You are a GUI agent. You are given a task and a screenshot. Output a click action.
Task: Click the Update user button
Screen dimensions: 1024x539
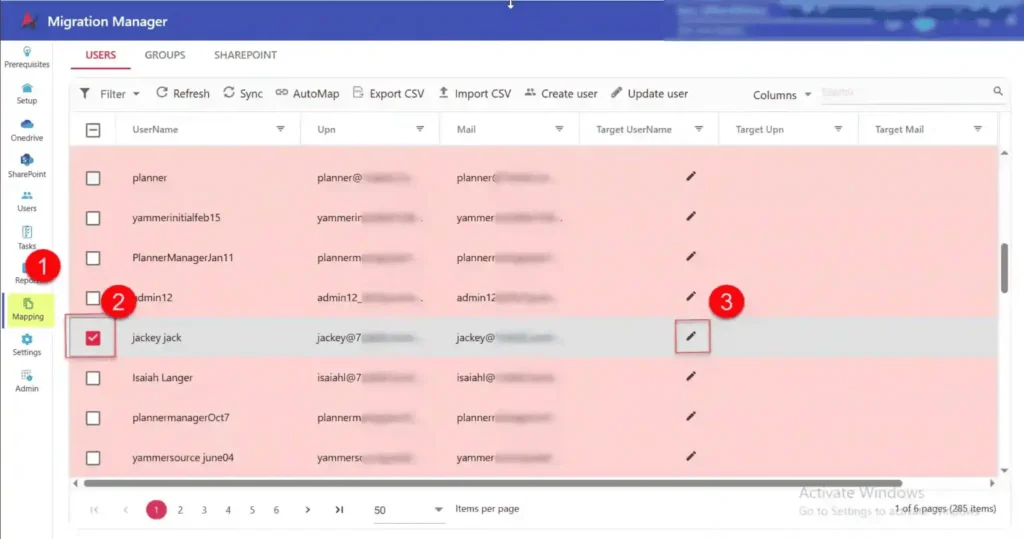tap(649, 93)
